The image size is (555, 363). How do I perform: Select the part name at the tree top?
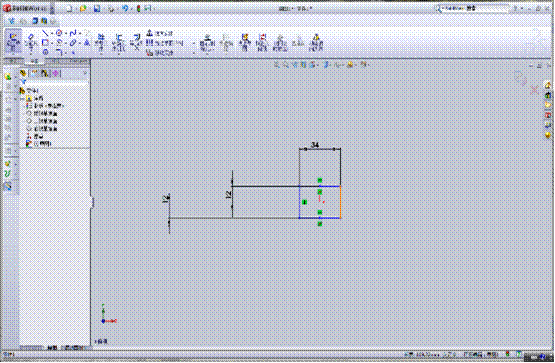[x=29, y=91]
